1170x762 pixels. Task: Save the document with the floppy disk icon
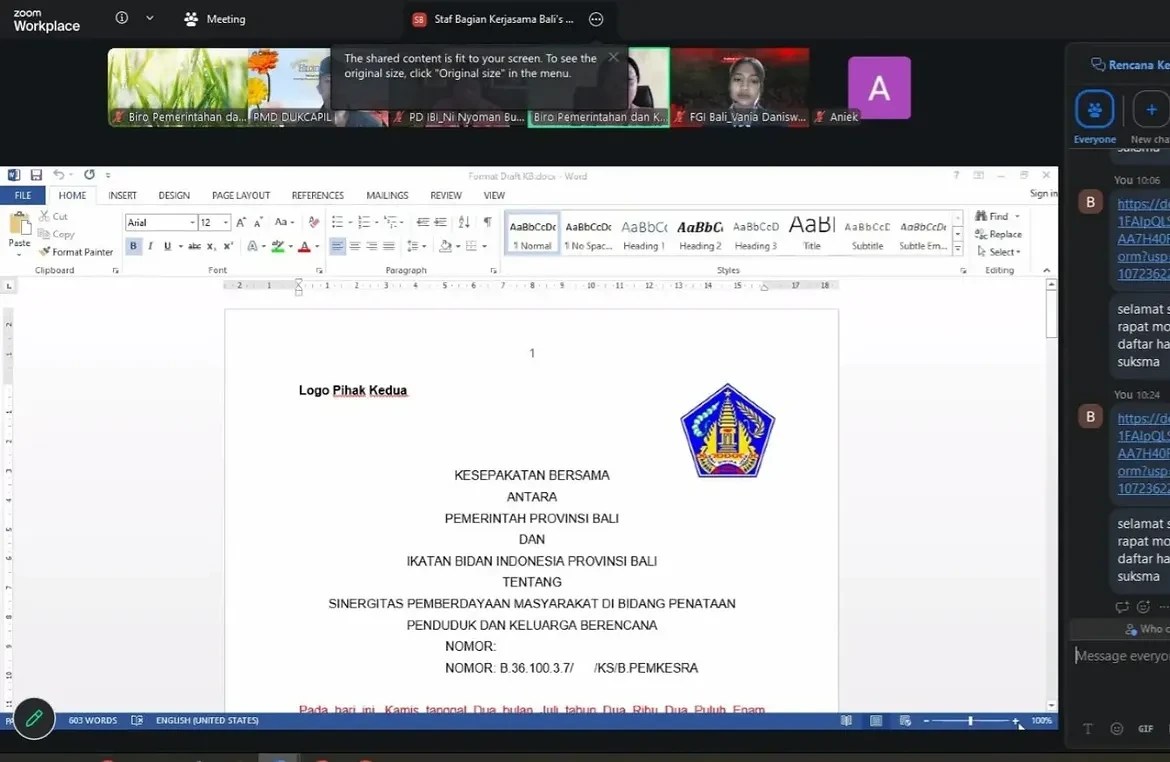[x=36, y=175]
